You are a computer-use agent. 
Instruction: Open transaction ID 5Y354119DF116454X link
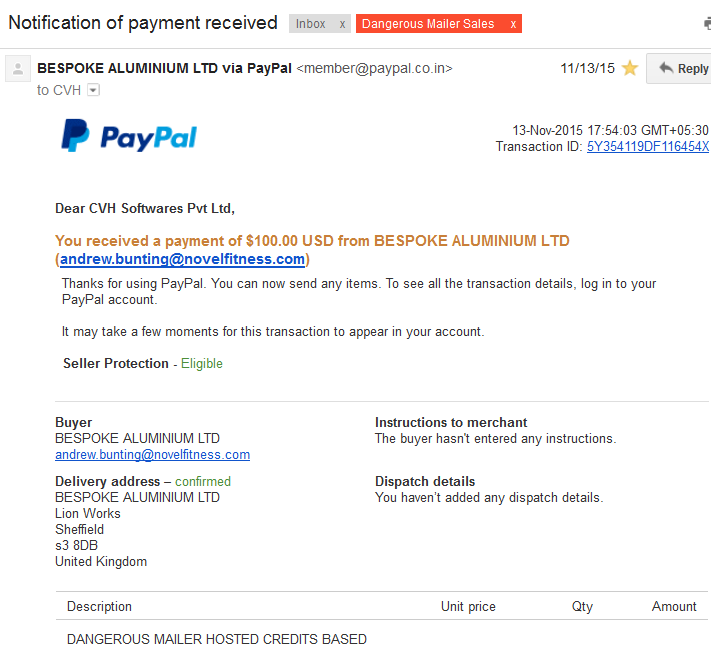[648, 146]
